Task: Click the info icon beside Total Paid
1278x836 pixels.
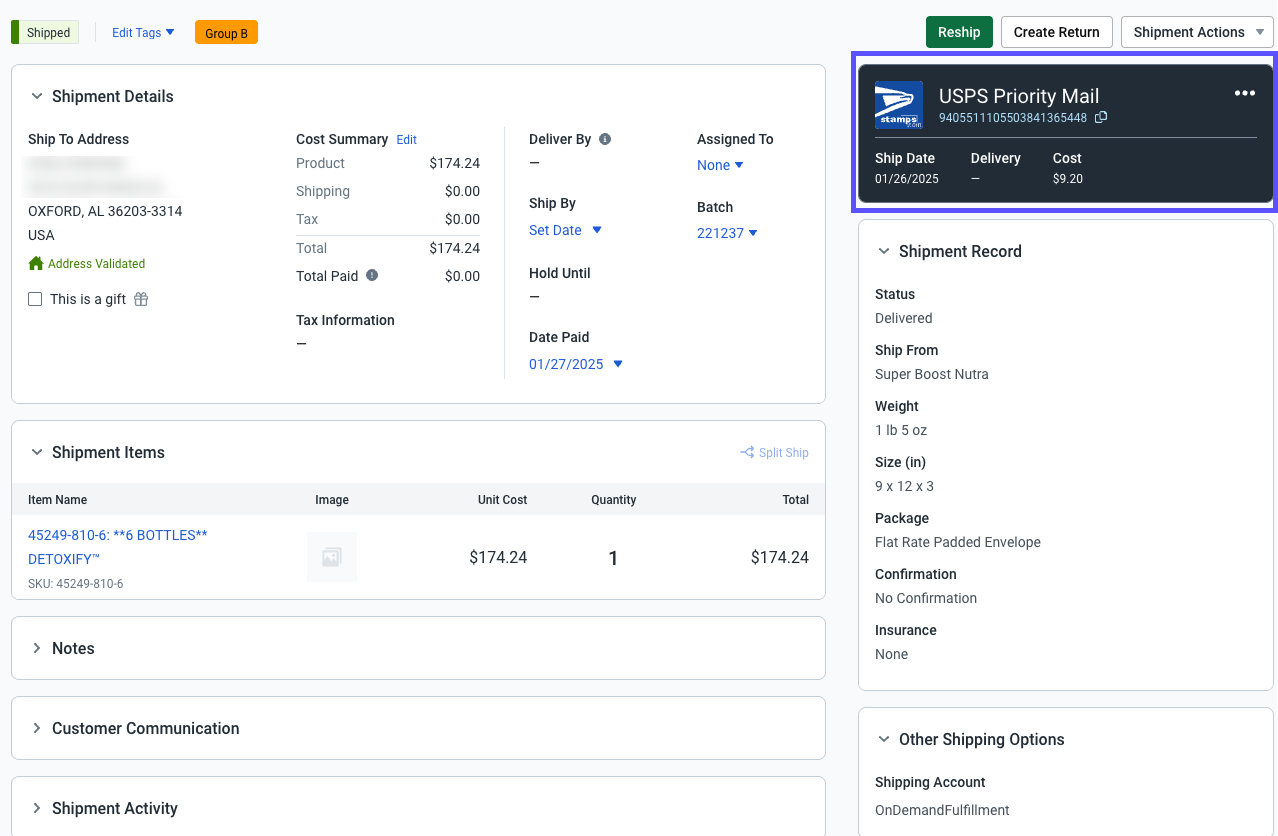Action: pos(372,275)
